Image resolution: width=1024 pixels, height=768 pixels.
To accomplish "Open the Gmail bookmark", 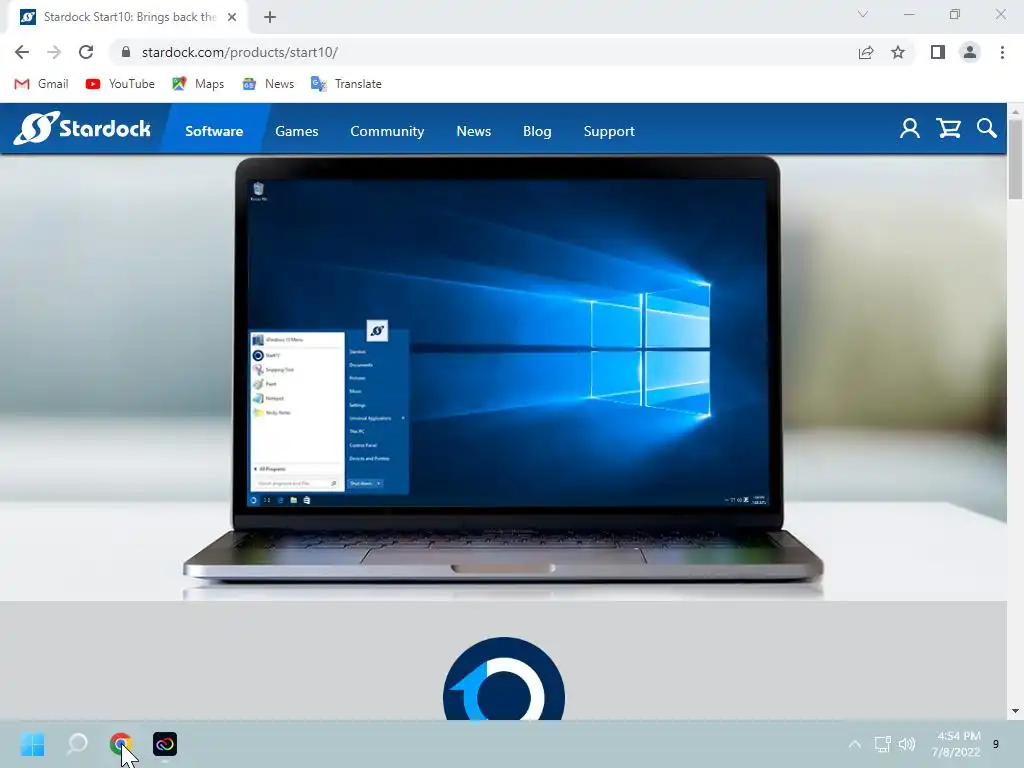I will click(41, 84).
